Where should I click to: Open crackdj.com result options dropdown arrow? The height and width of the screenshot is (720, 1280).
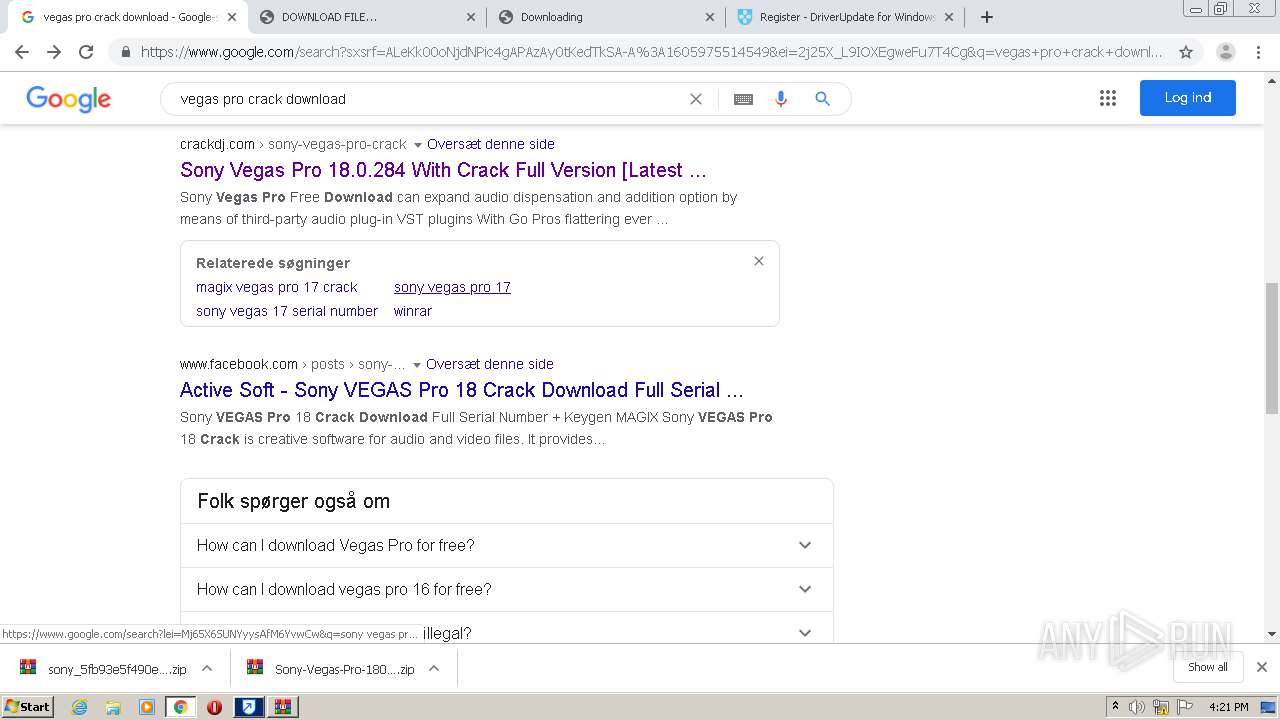pos(418,145)
